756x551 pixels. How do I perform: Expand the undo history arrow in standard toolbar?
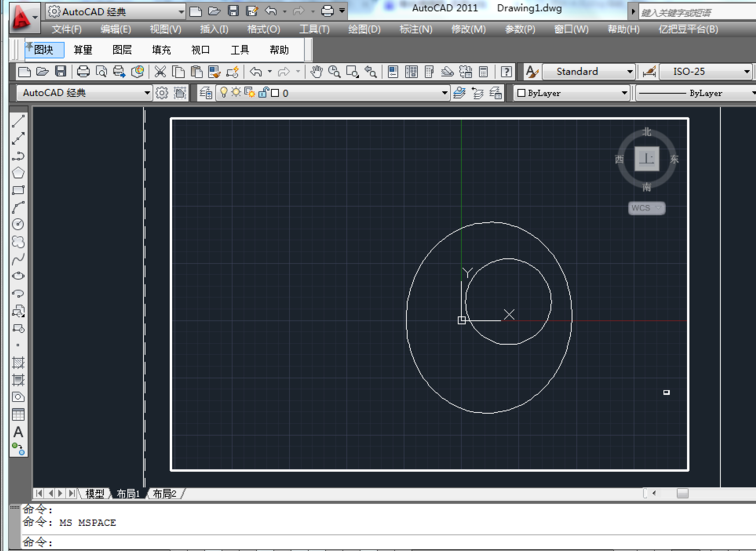point(270,72)
